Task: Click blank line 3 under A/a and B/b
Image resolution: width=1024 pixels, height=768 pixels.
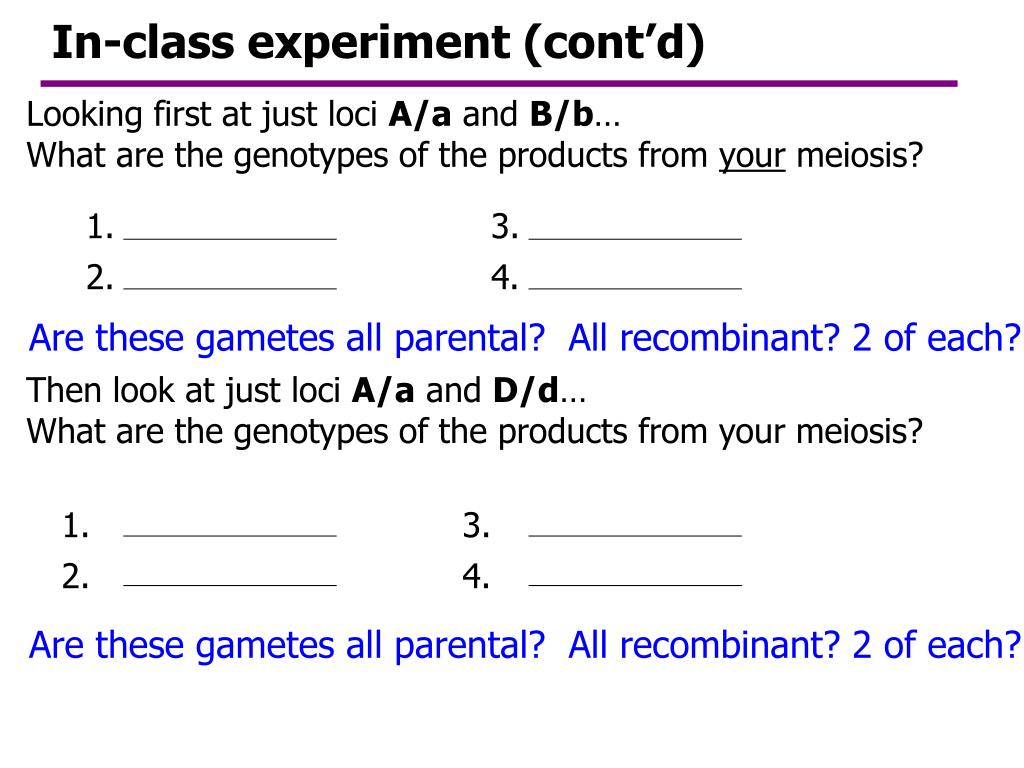Action: [x=635, y=239]
